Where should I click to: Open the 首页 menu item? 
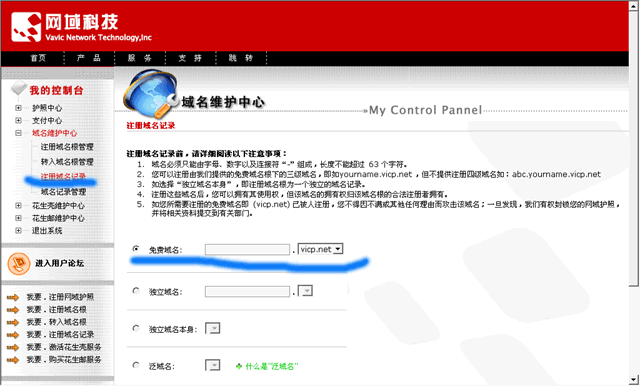(38, 58)
